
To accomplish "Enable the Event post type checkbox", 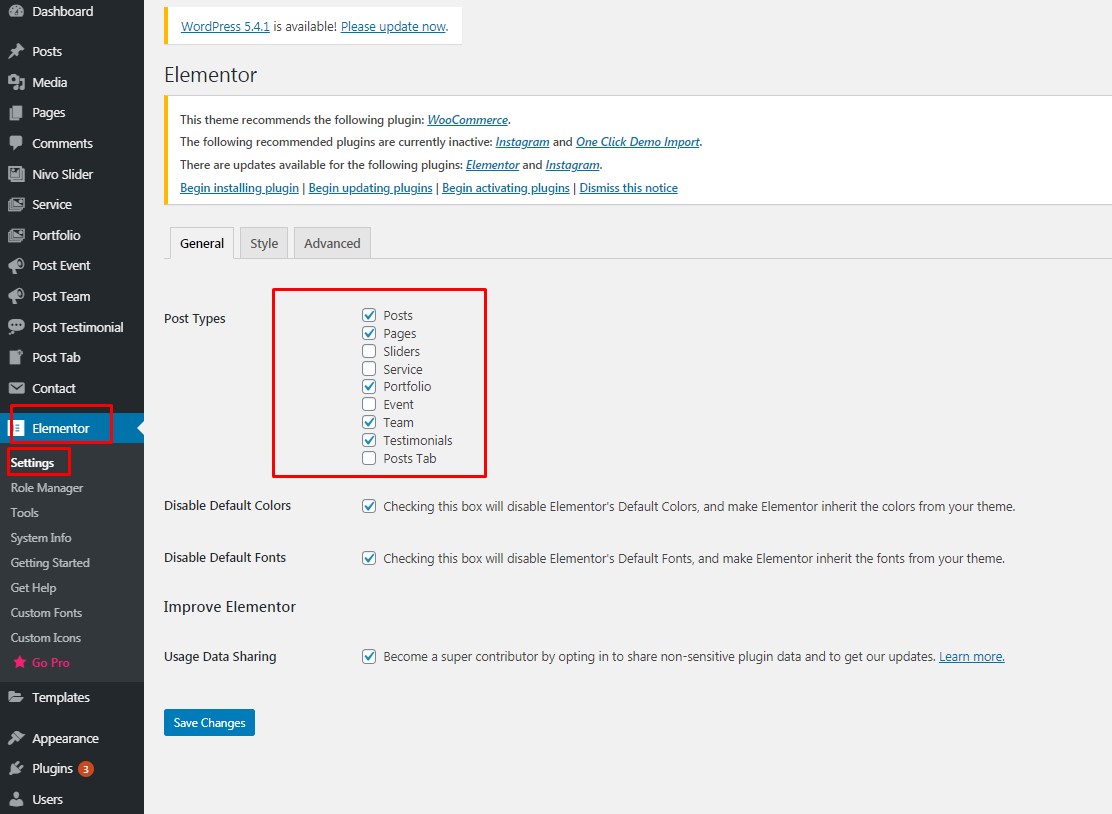I will point(369,404).
